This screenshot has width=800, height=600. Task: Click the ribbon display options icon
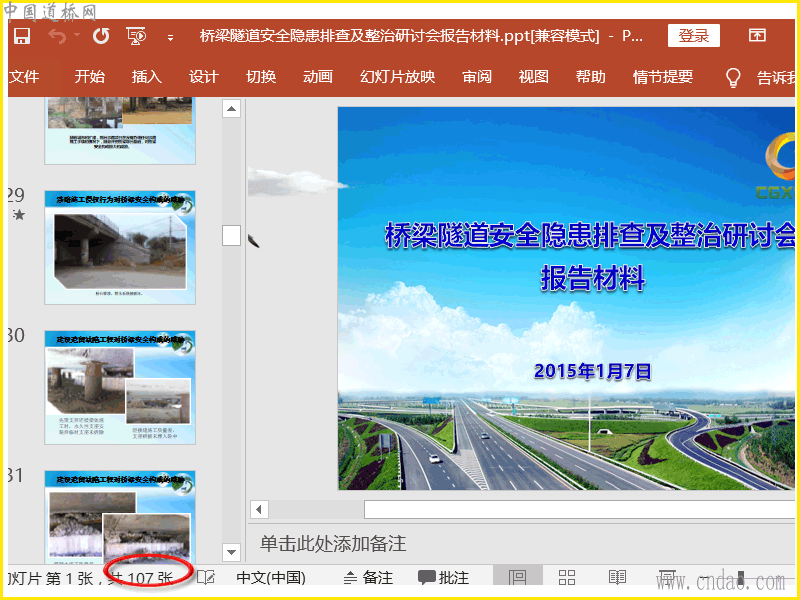pos(758,35)
